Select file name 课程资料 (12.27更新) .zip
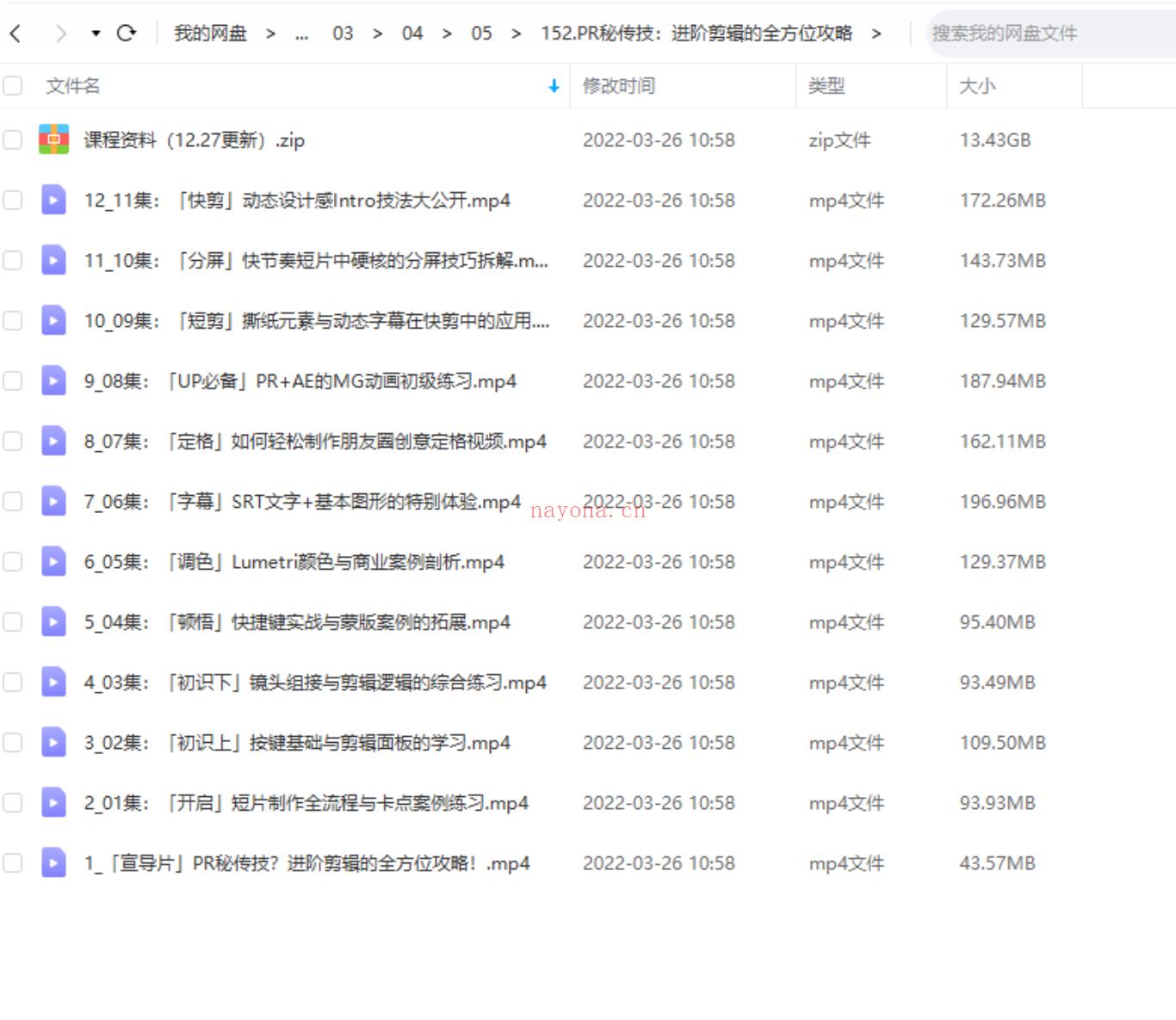Image resolution: width=1176 pixels, height=1020 pixels. (x=195, y=140)
